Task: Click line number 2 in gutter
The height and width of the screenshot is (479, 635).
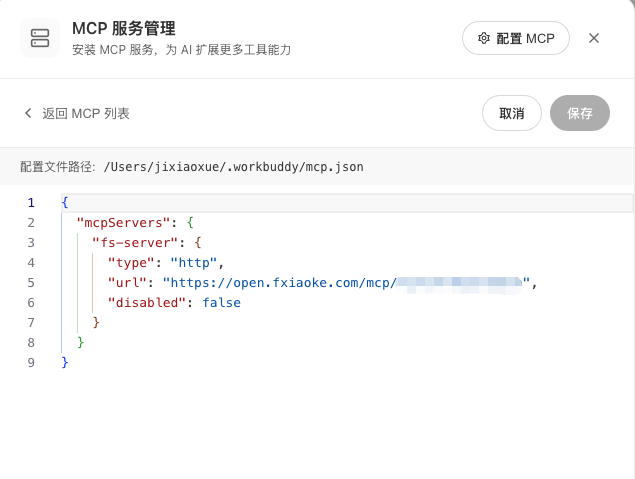Action: point(31,223)
